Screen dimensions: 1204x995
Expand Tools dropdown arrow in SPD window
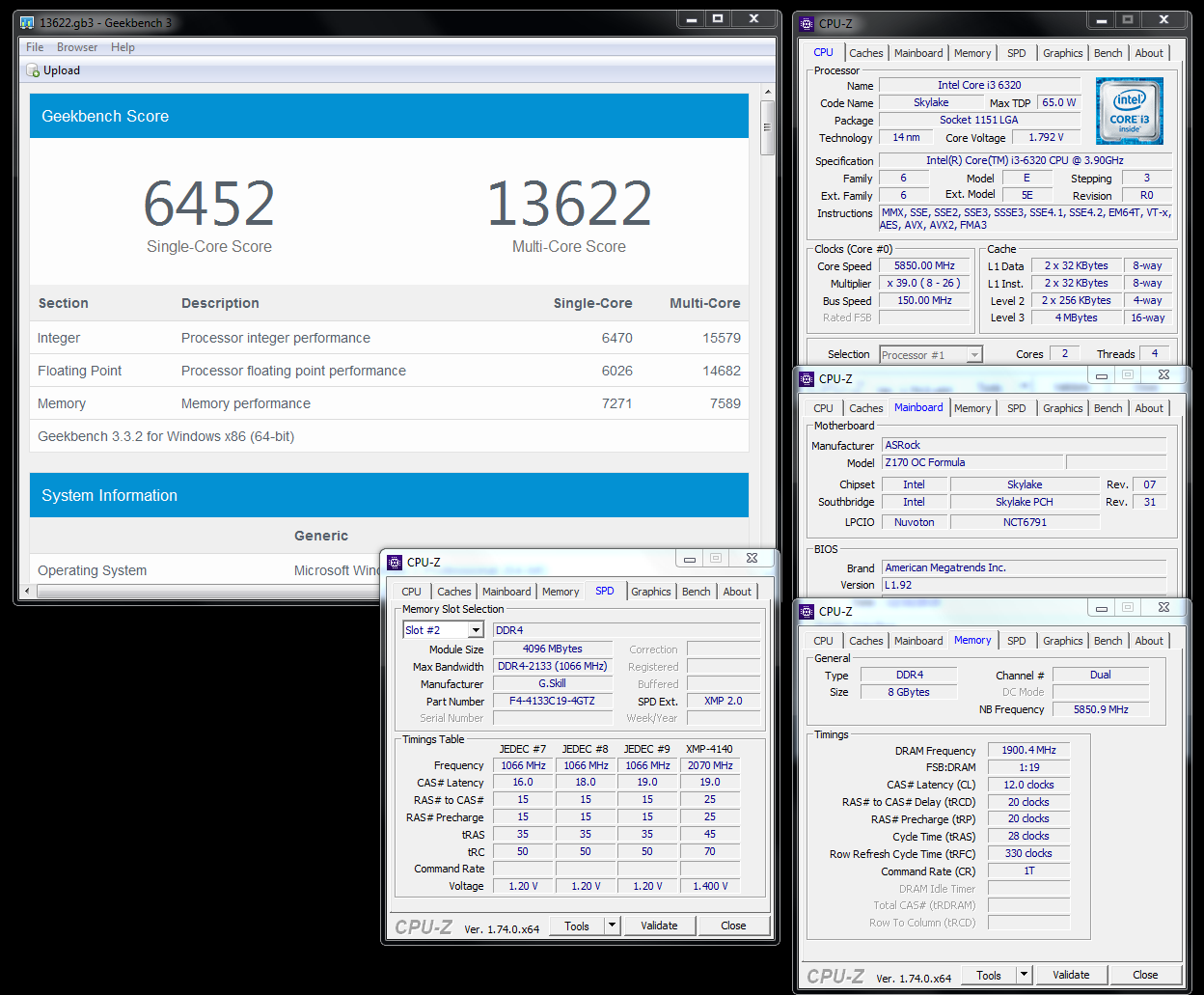(x=612, y=926)
